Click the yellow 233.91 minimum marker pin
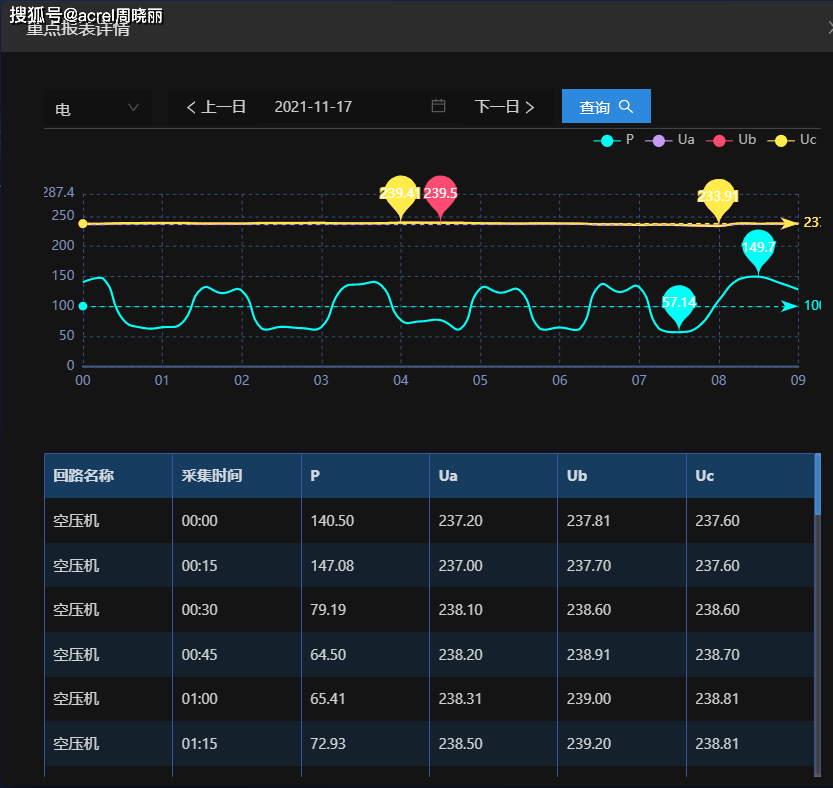 718,197
